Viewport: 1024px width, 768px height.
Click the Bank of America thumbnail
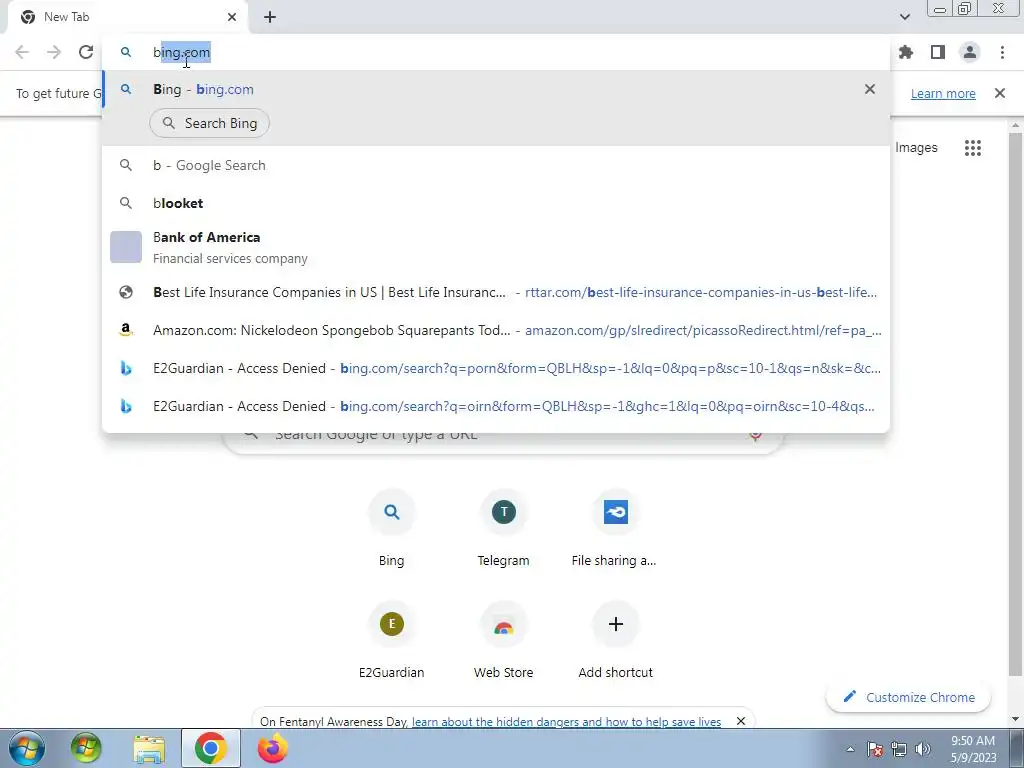pos(126,247)
